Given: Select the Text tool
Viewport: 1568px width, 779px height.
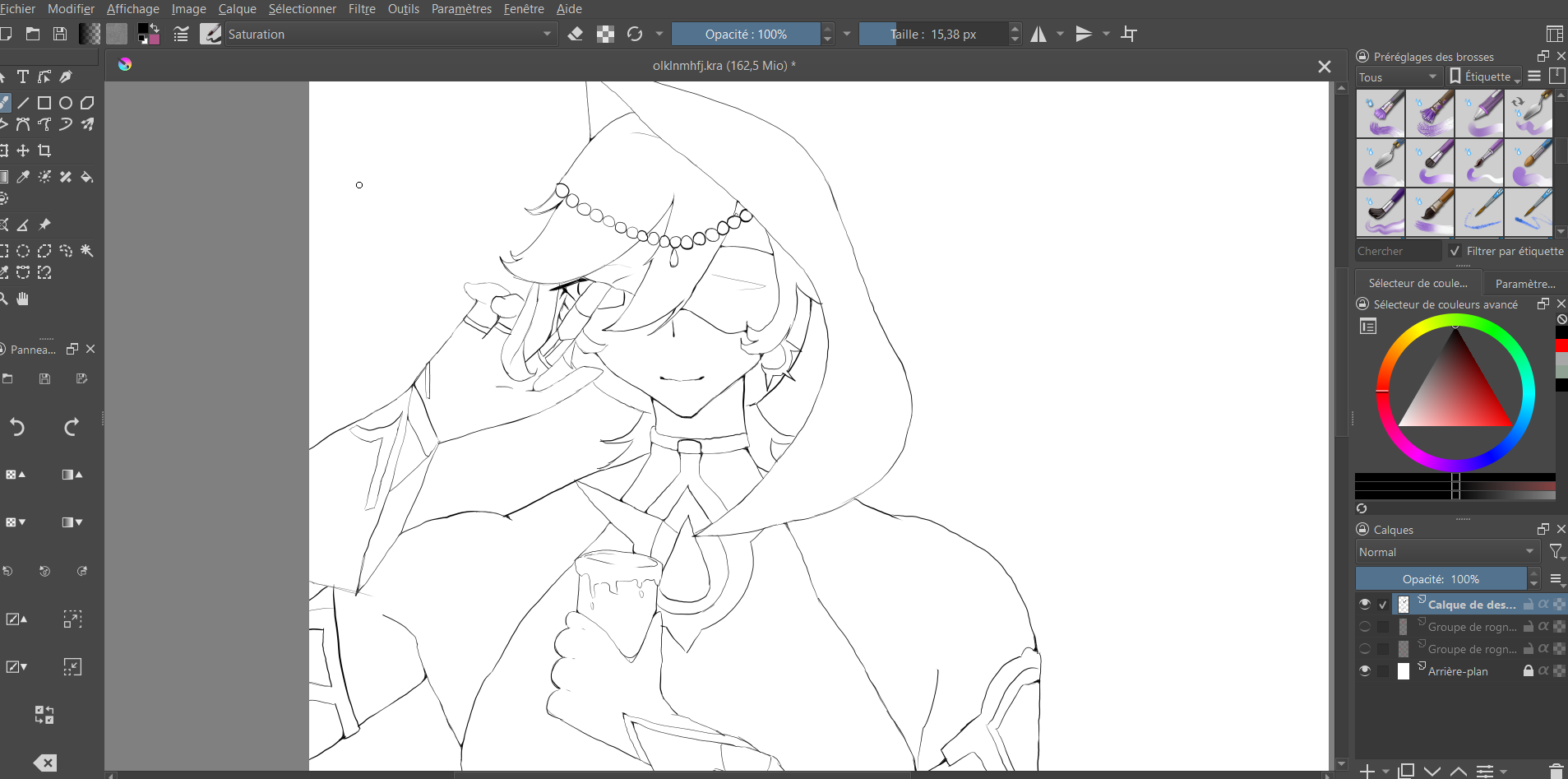Looking at the screenshot, I should point(23,77).
